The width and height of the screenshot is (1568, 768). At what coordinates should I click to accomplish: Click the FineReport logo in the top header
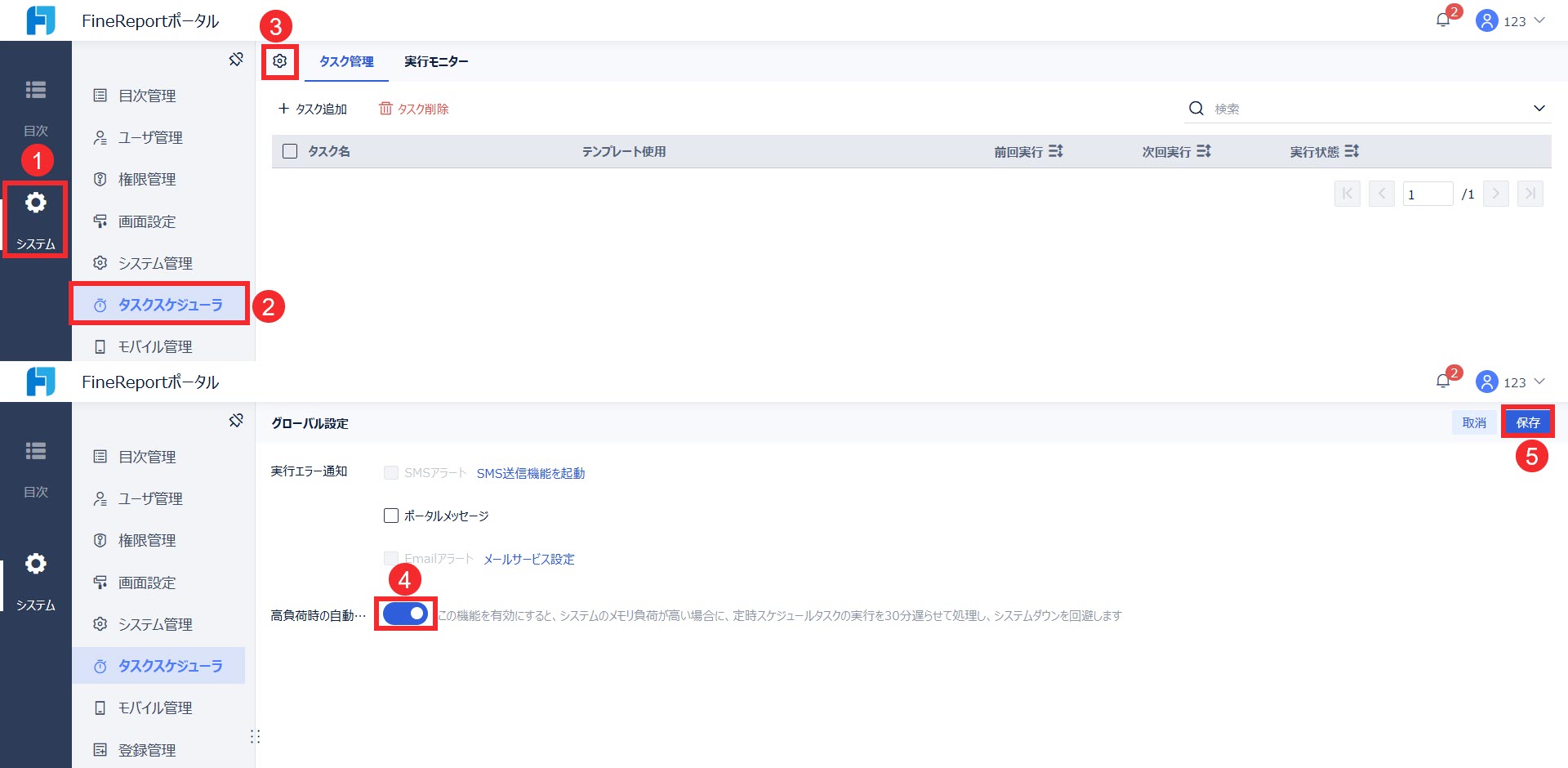pos(40,20)
